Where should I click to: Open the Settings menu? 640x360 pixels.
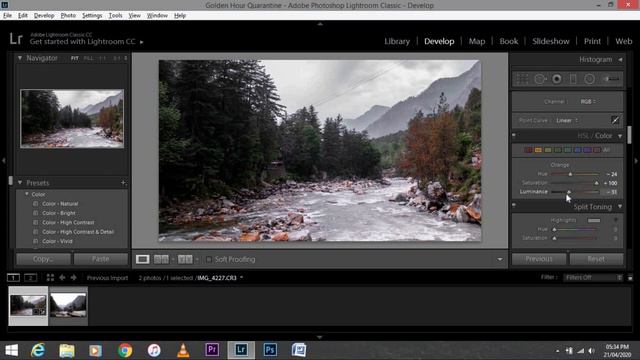[92, 16]
